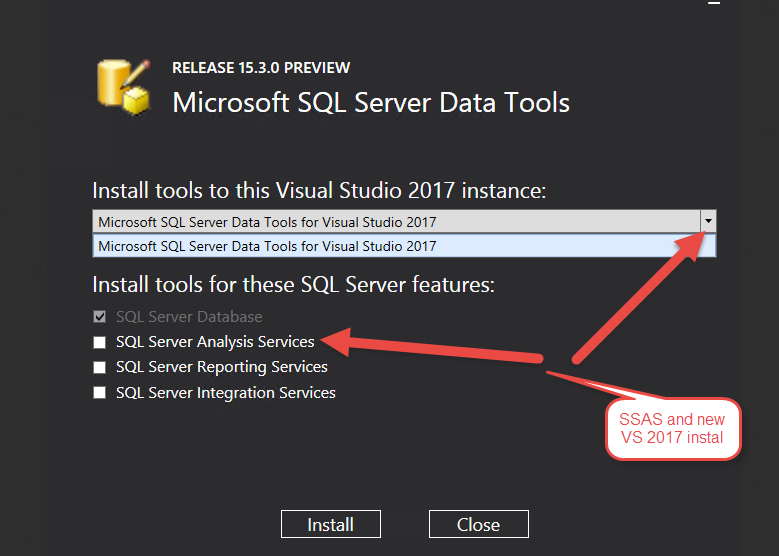The width and height of the screenshot is (779, 556).
Task: Check the SQL Server Integration Services box
Action: click(99, 393)
